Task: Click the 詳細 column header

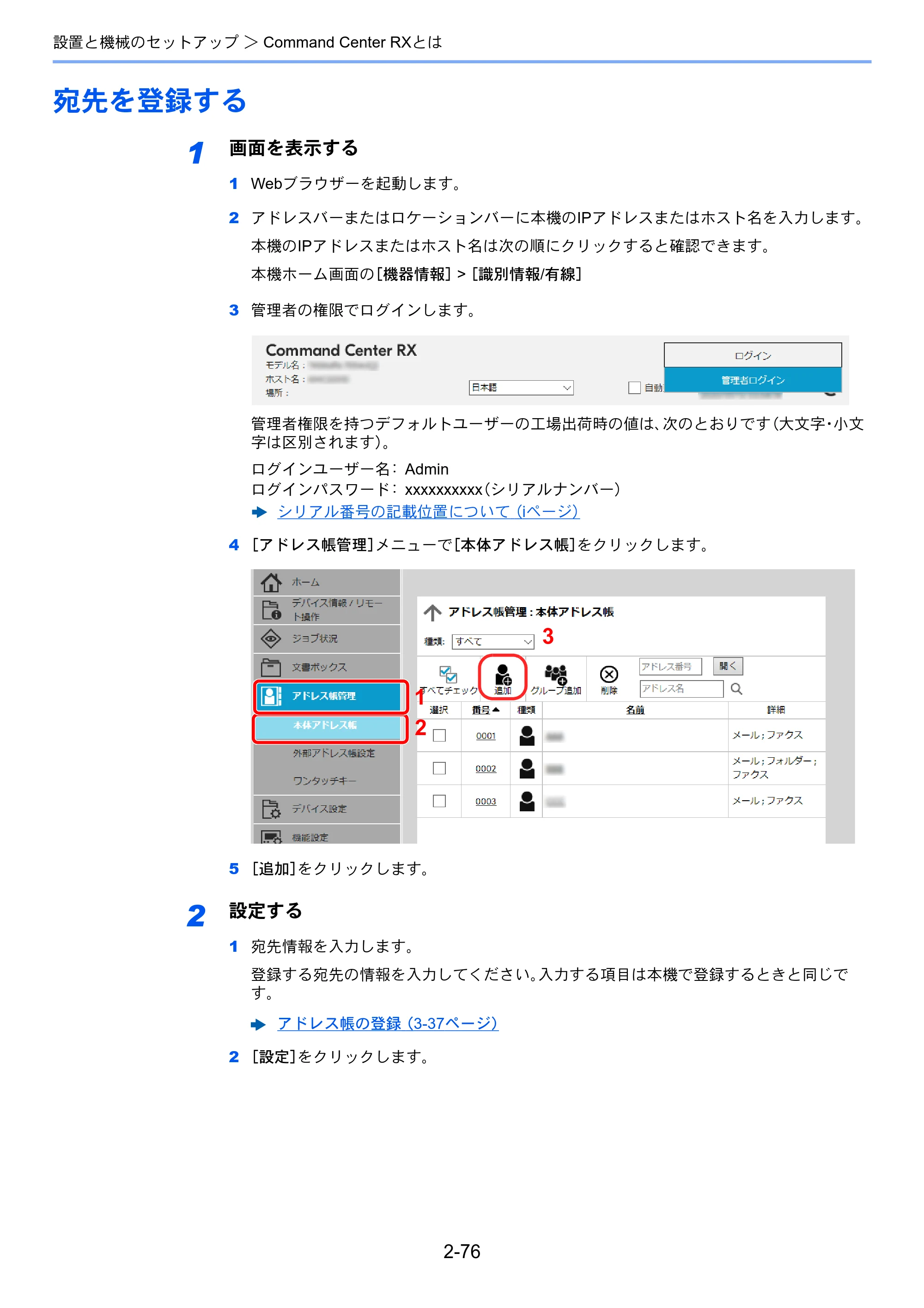Action: click(x=776, y=710)
